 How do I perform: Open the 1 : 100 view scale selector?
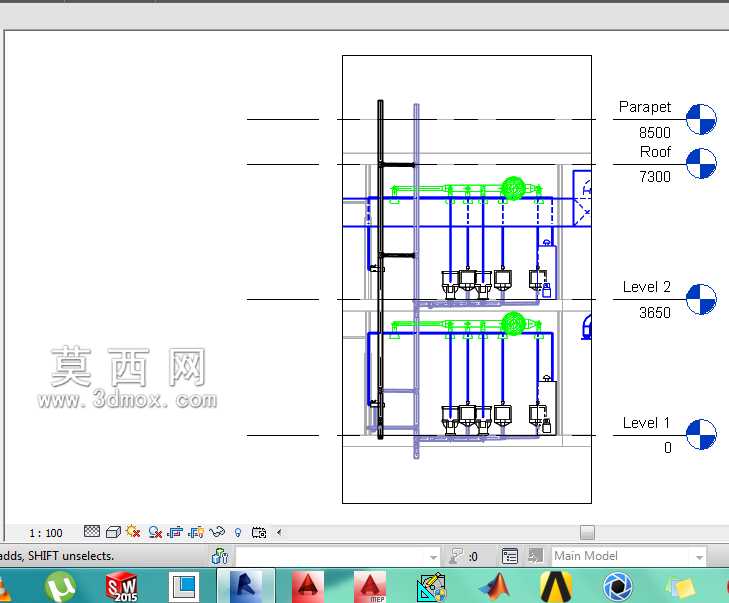tap(46, 533)
